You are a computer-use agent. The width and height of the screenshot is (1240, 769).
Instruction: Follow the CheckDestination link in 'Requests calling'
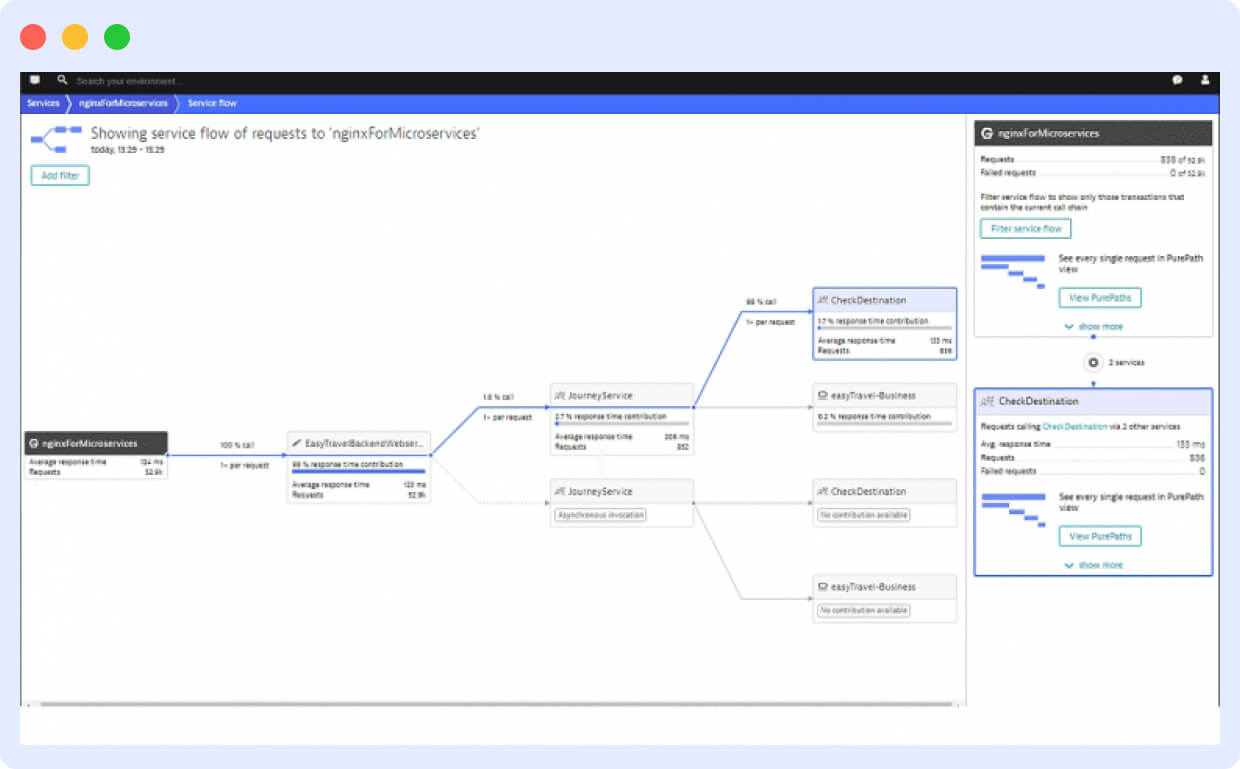click(1075, 427)
